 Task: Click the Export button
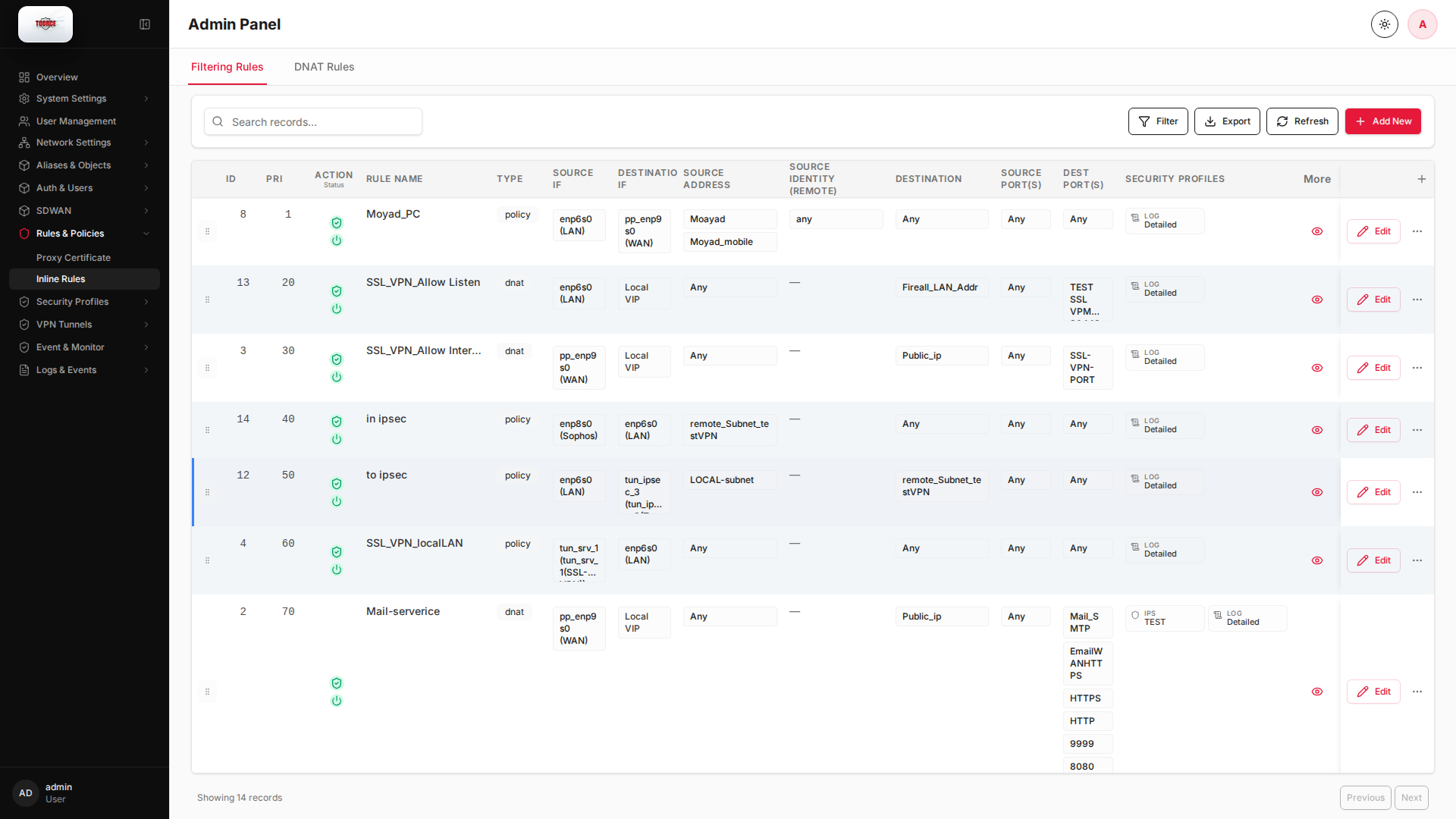pos(1227,121)
